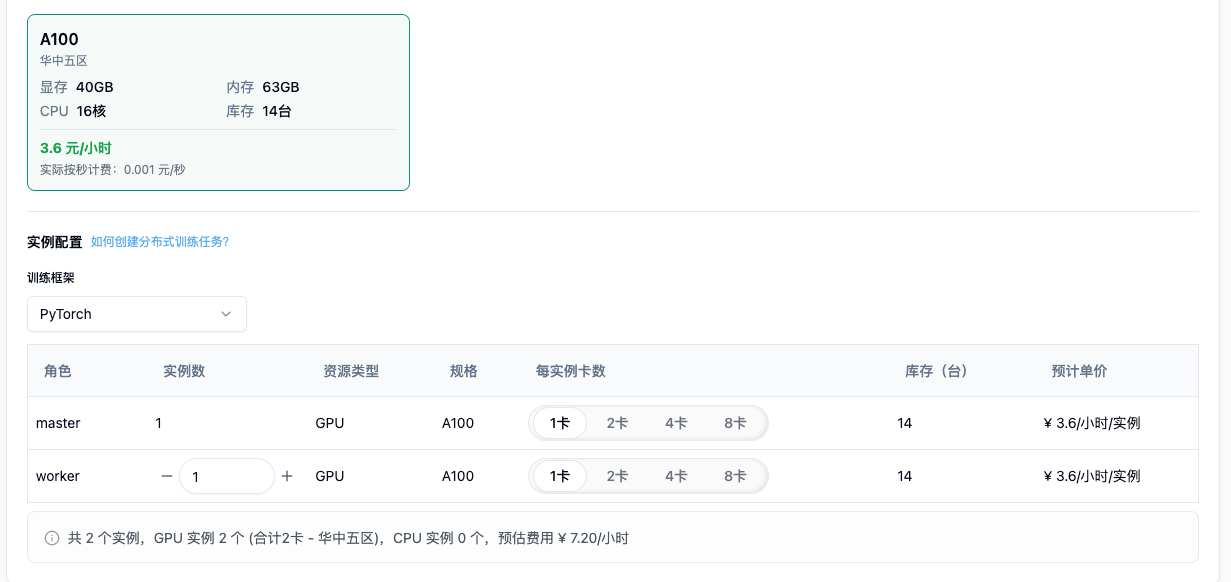Click worker row price ¥ 3.6/小时/实例

1092,476
